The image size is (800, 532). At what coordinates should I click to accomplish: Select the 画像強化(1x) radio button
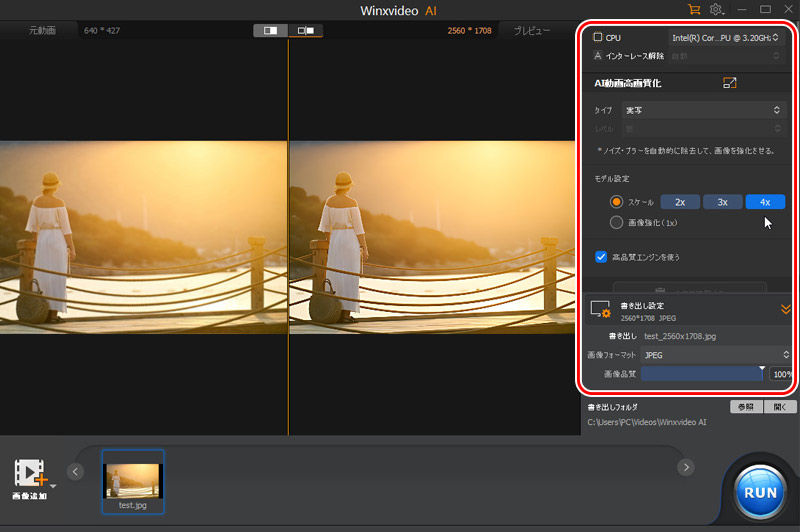point(616,222)
